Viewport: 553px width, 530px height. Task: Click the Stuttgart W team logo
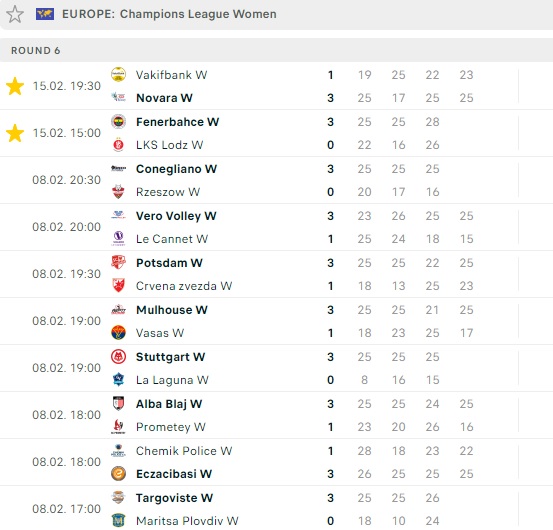point(118,357)
